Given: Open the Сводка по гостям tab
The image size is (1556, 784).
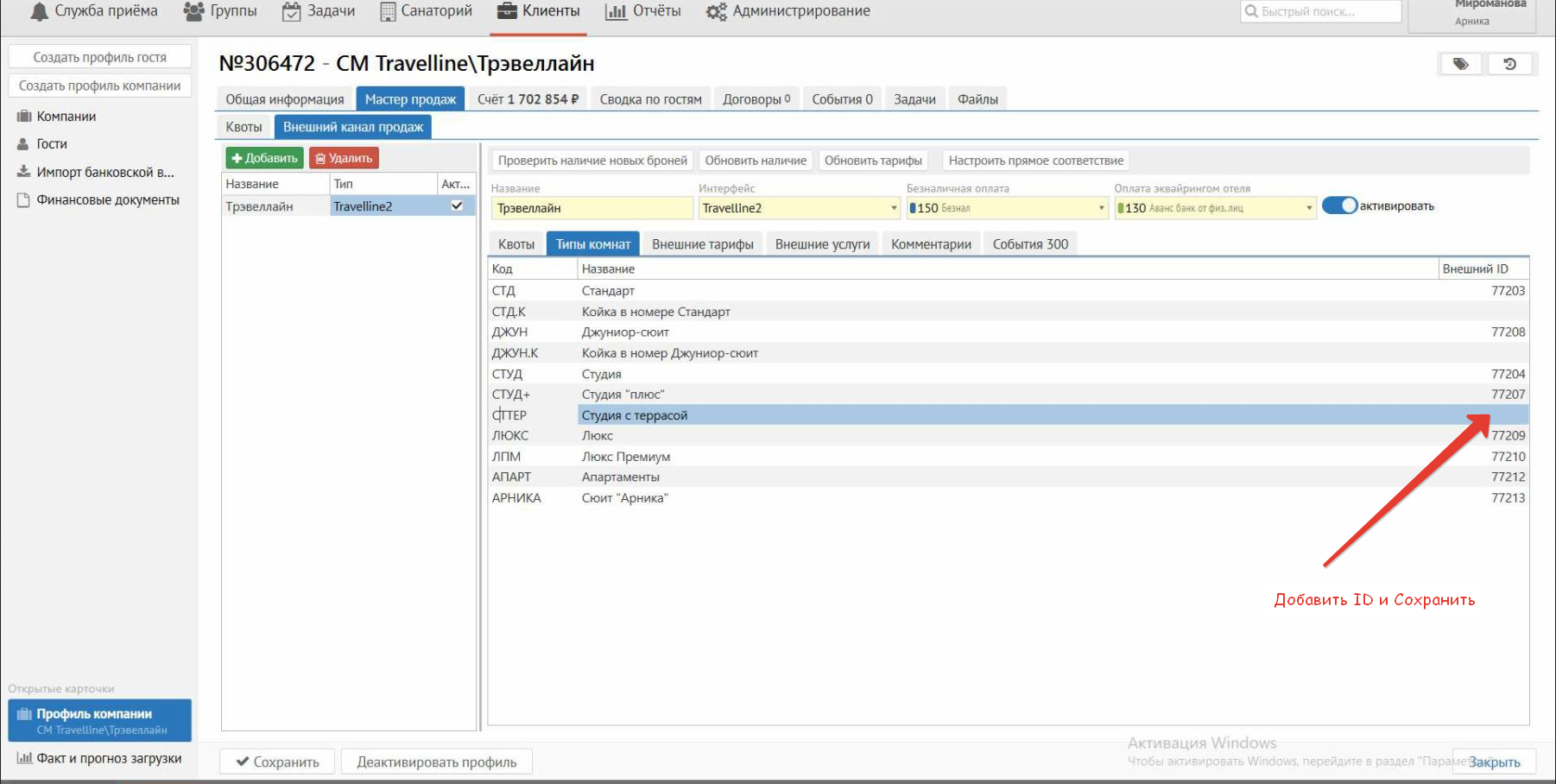Looking at the screenshot, I should (x=650, y=99).
